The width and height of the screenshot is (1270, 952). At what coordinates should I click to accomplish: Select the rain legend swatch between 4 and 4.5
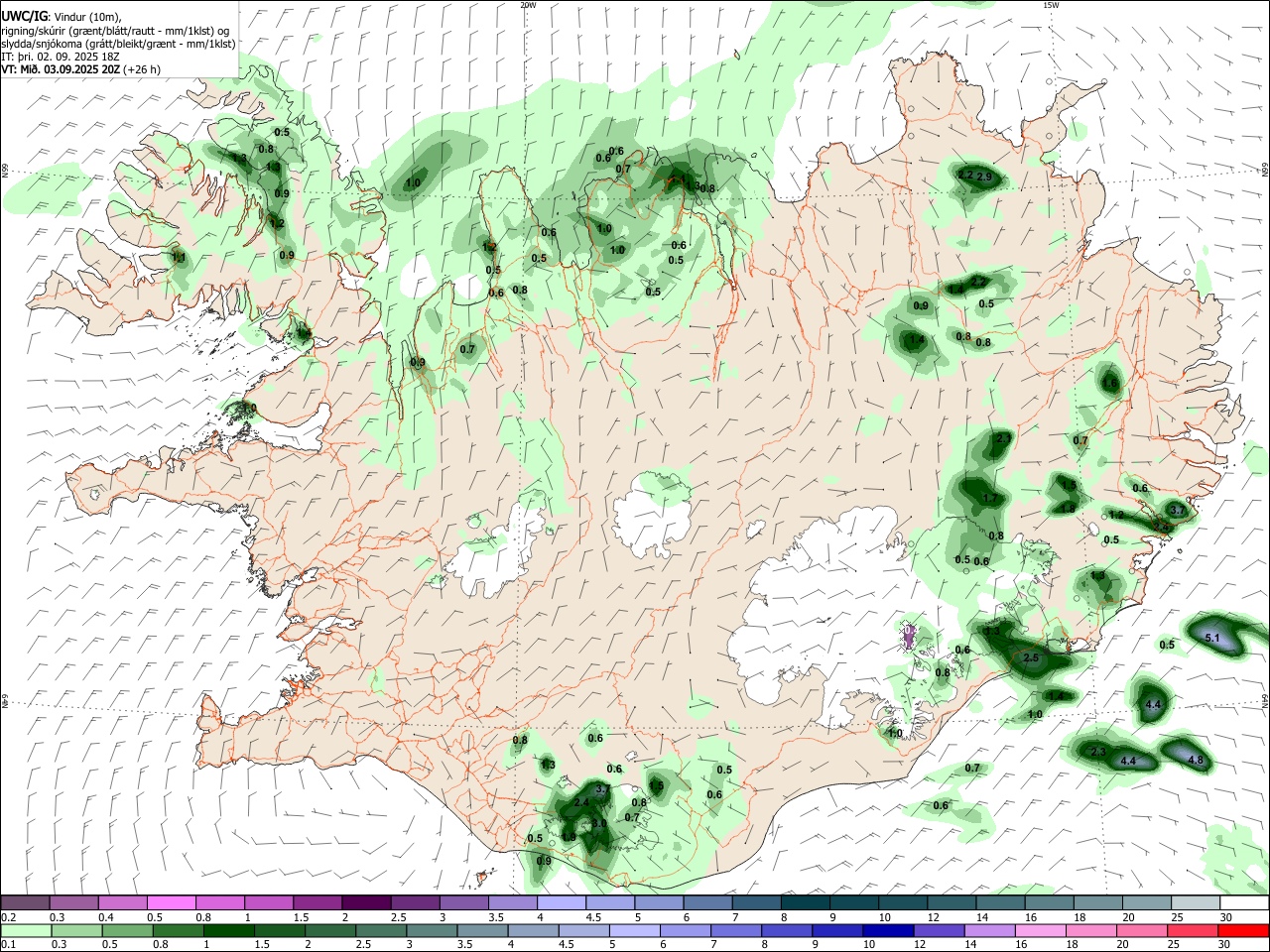[x=533, y=931]
